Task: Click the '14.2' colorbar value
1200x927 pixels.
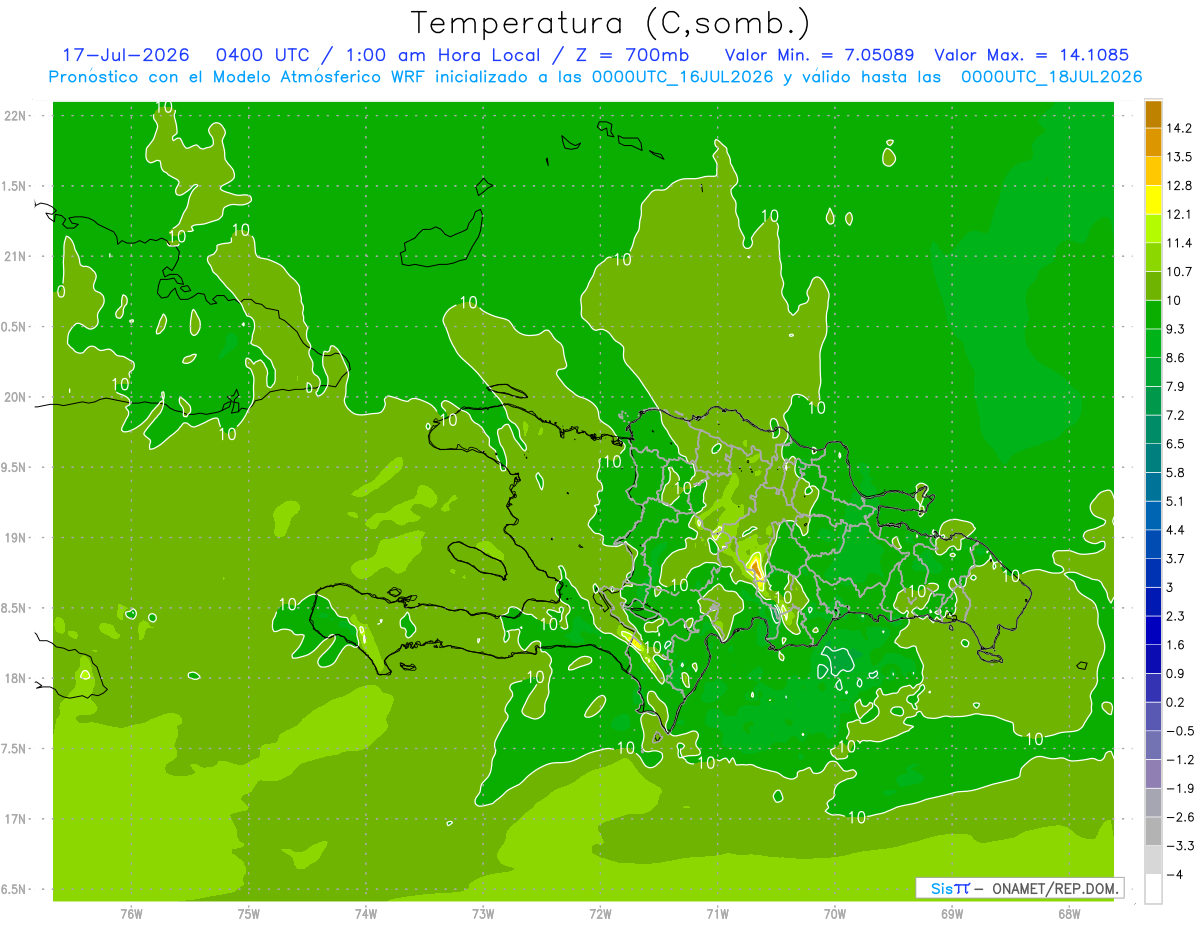Action: [x=1180, y=128]
